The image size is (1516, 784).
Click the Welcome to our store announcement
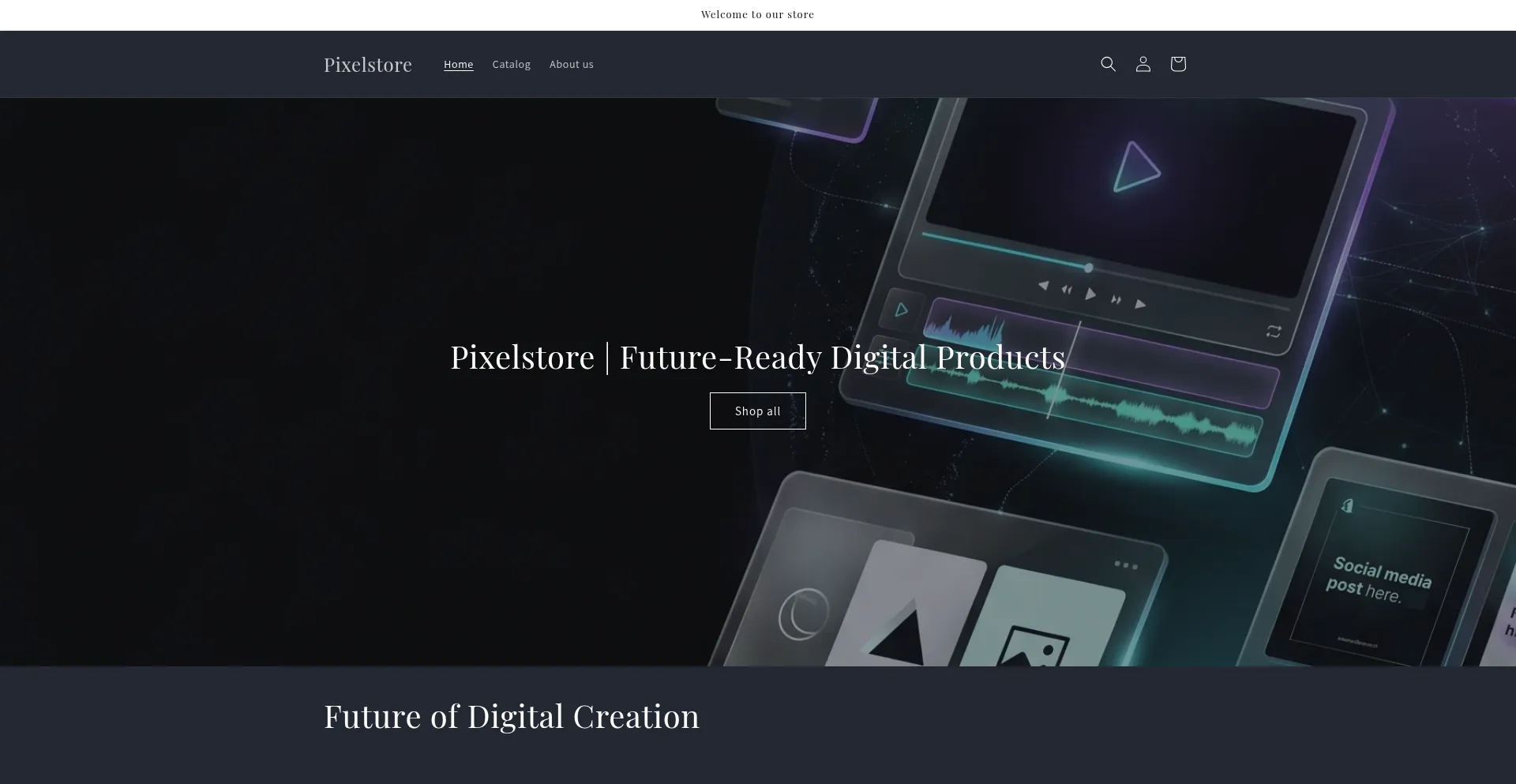[x=757, y=14]
